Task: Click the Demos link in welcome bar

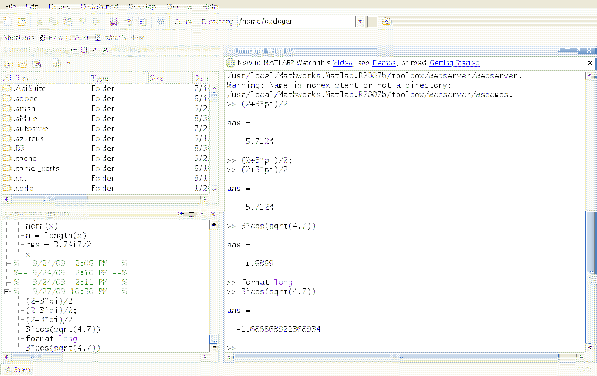Action: (384, 63)
